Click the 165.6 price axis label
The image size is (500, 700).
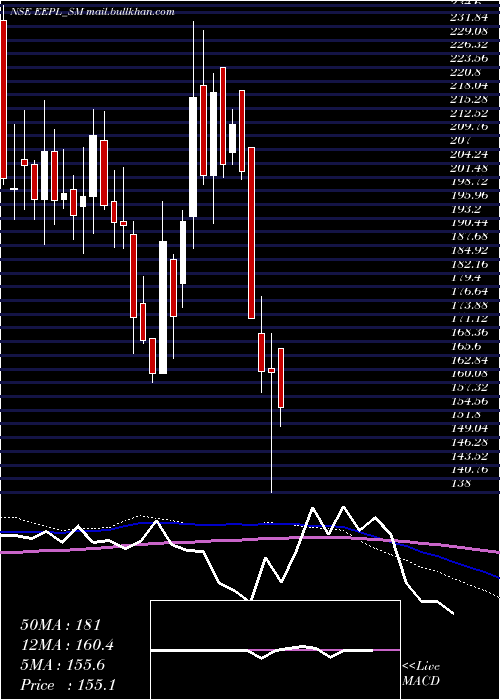tap(467, 346)
